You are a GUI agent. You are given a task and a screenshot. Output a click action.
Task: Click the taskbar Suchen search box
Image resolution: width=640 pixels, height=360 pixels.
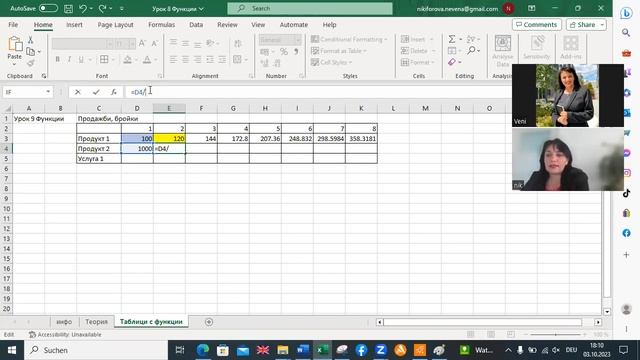[x=96, y=350]
